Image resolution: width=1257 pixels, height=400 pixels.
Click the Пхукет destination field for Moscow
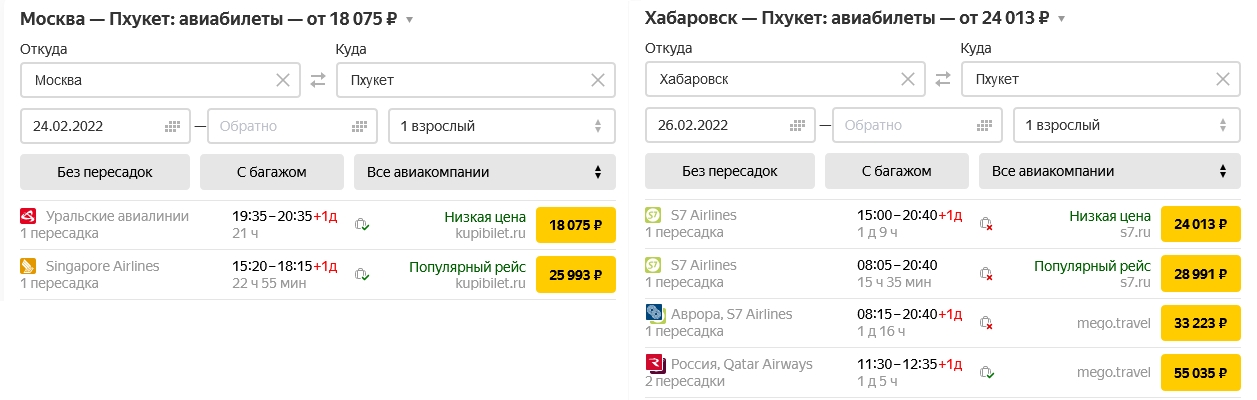(476, 80)
